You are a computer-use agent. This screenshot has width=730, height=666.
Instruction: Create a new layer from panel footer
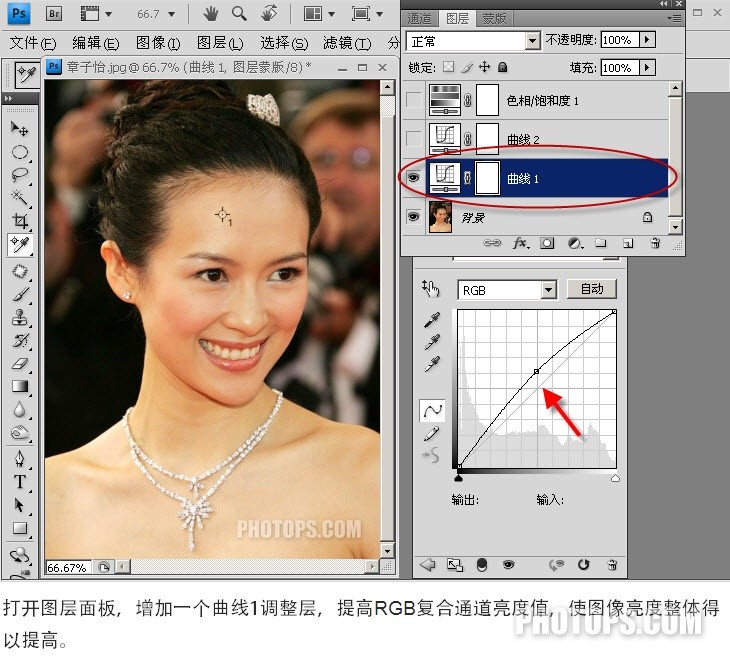628,243
